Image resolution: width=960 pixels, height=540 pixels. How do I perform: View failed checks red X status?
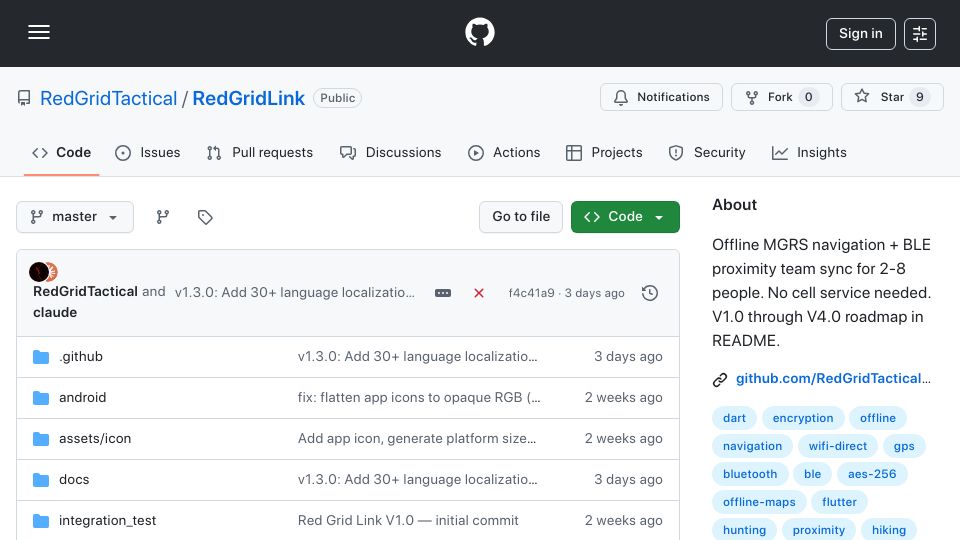click(479, 293)
